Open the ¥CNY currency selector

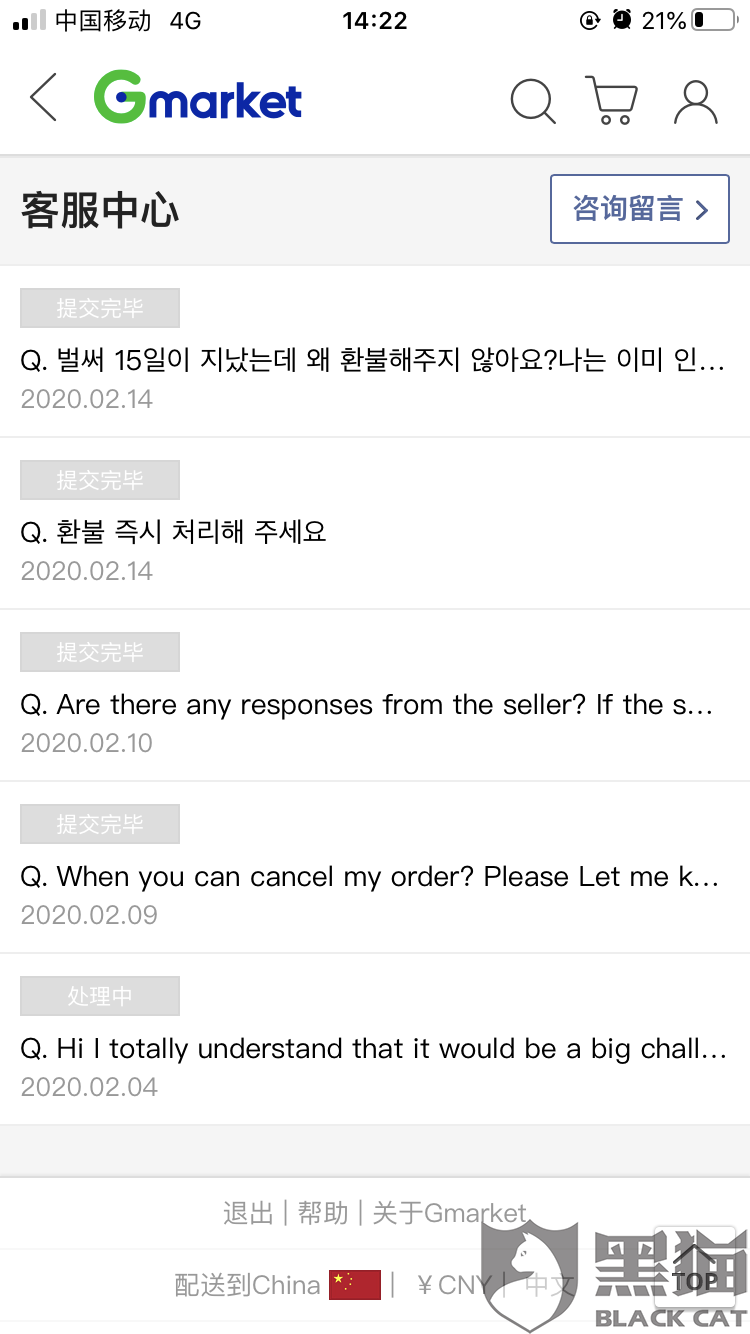[454, 1285]
